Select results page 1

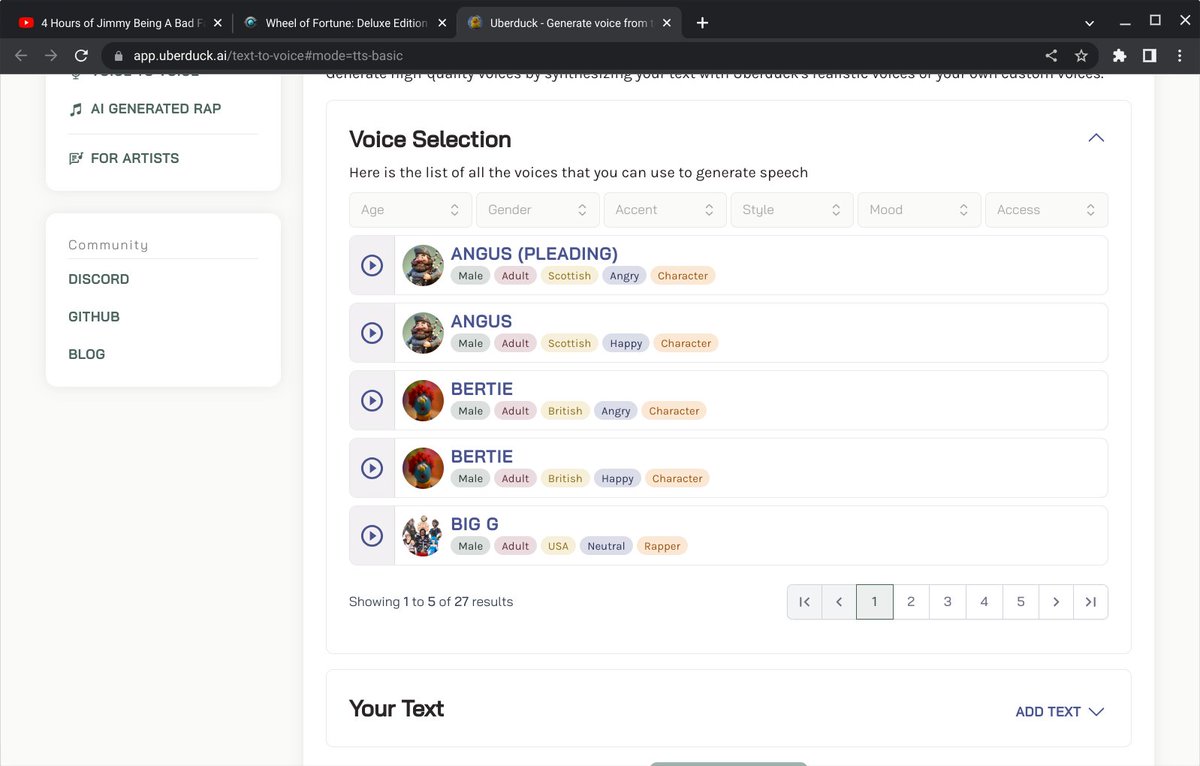pos(875,602)
